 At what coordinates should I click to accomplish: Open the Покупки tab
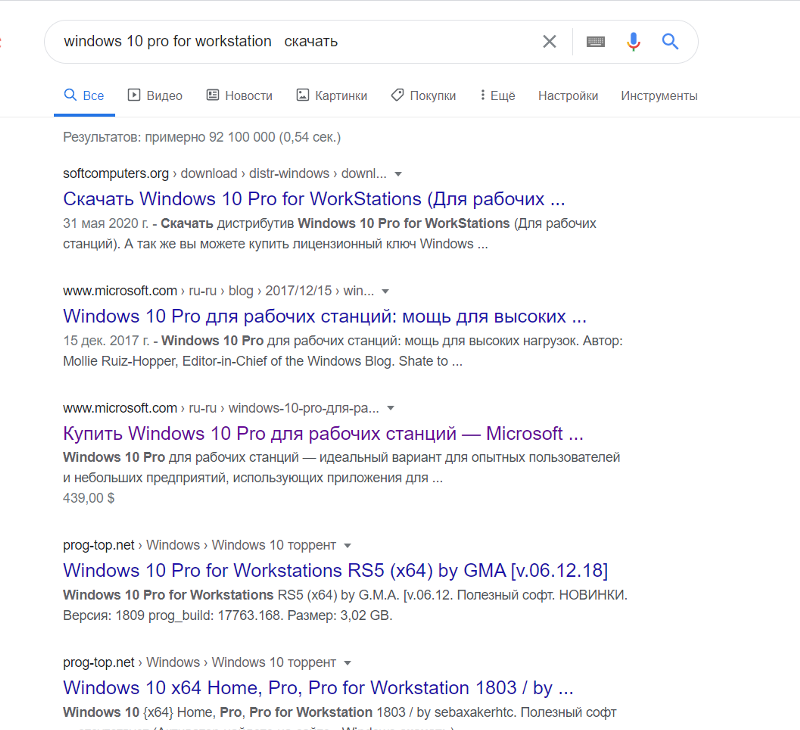pyautogui.click(x=423, y=95)
